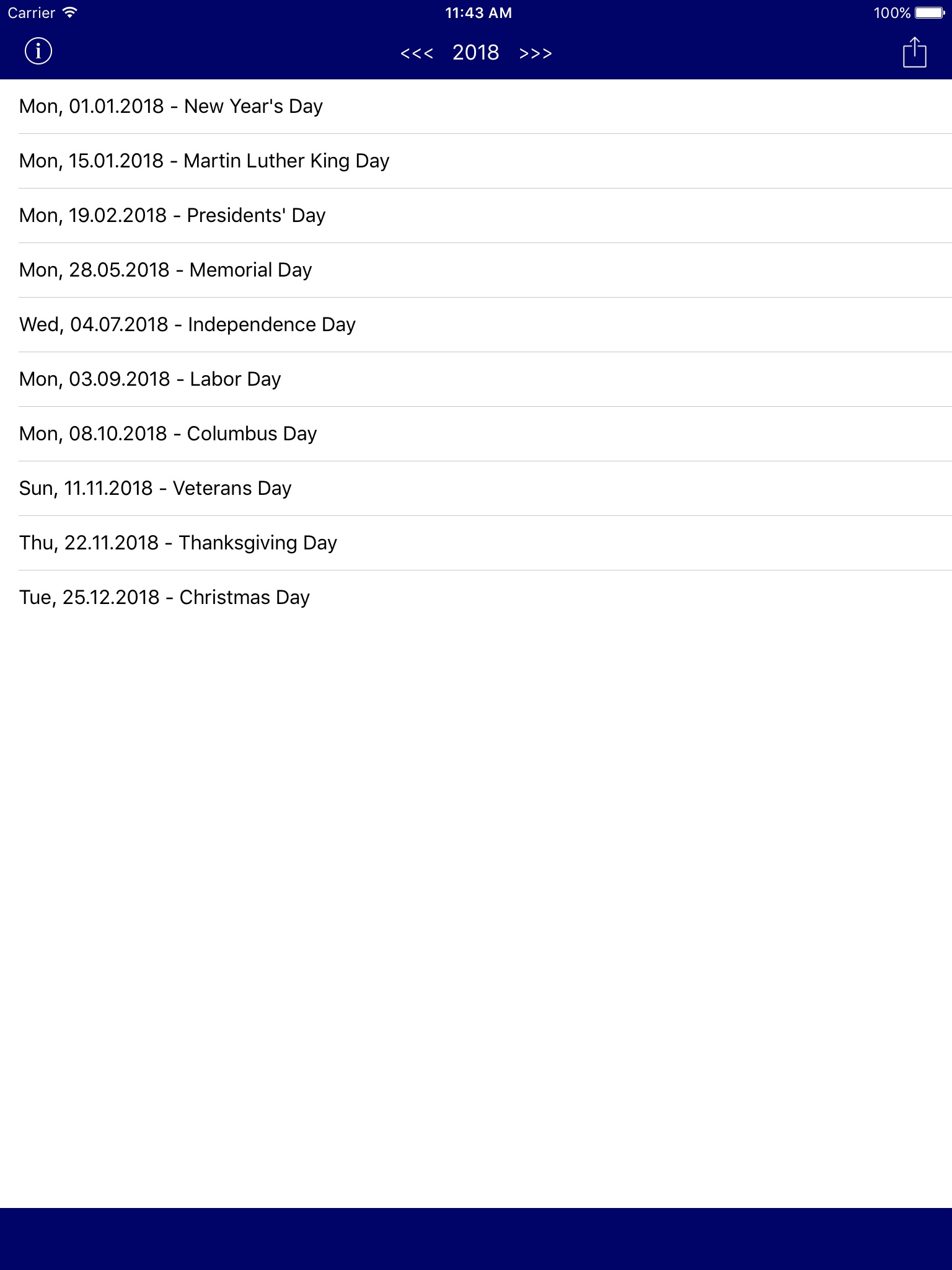Tap the battery indicator icon
The height and width of the screenshot is (1270, 952).
click(x=930, y=12)
